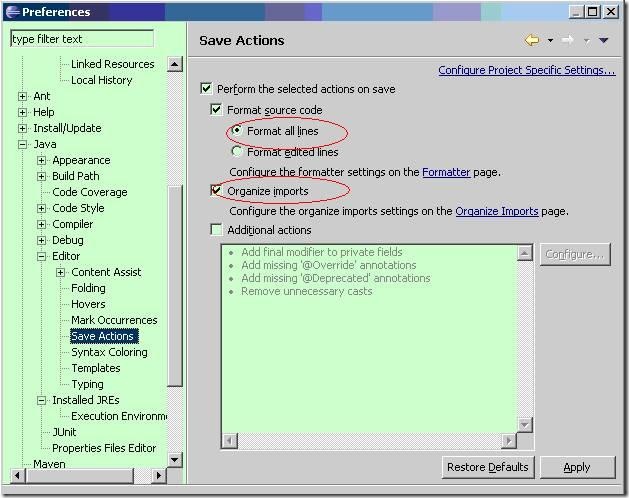Expand the Build Path node

(x=41, y=177)
